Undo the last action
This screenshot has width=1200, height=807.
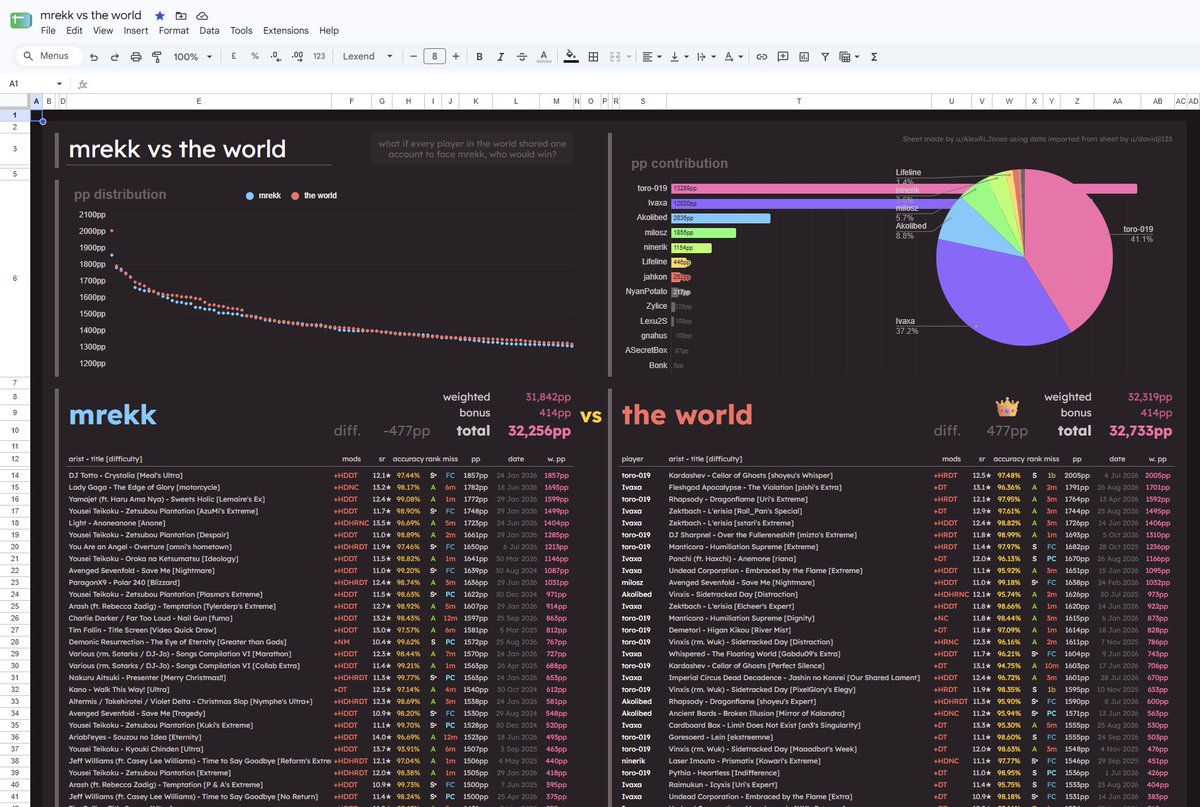[94, 57]
